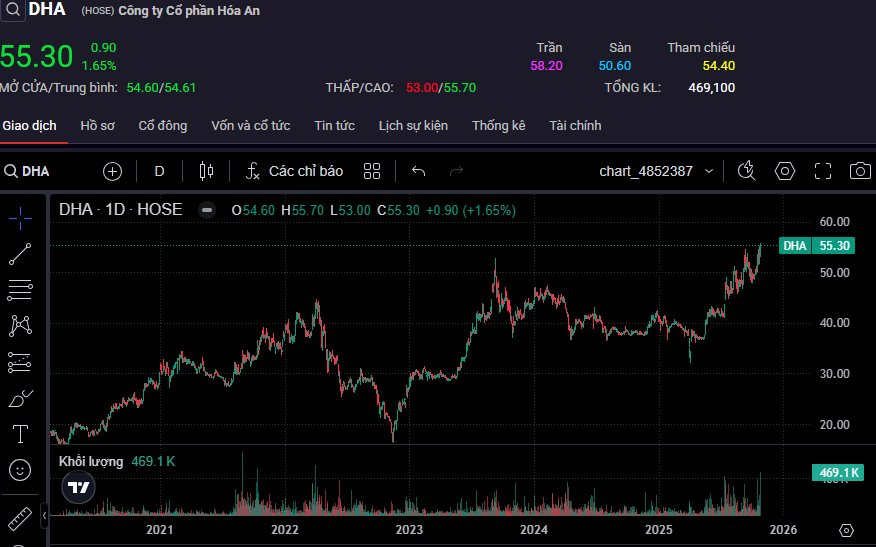
Task: Switch to the Tin tức tab
Action: (334, 126)
